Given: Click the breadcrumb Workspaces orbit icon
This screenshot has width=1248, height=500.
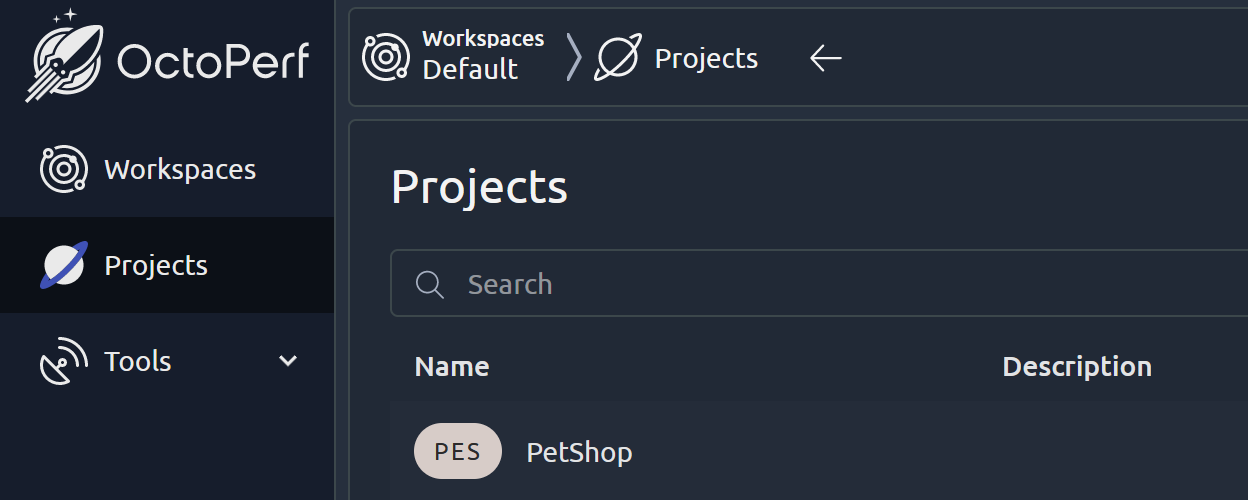Looking at the screenshot, I should click(x=386, y=57).
